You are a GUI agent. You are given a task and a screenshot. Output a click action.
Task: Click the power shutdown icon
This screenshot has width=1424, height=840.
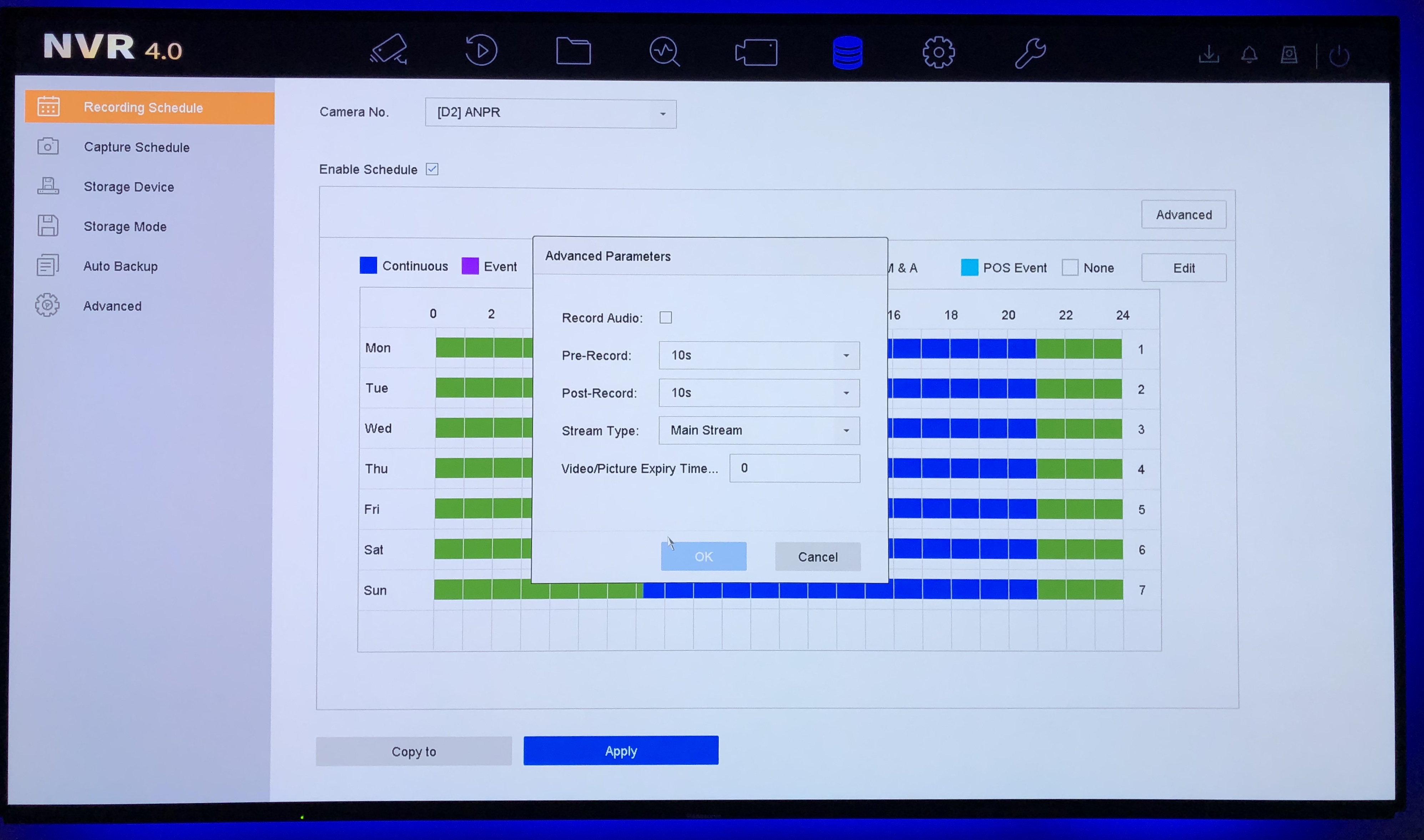pyautogui.click(x=1339, y=56)
